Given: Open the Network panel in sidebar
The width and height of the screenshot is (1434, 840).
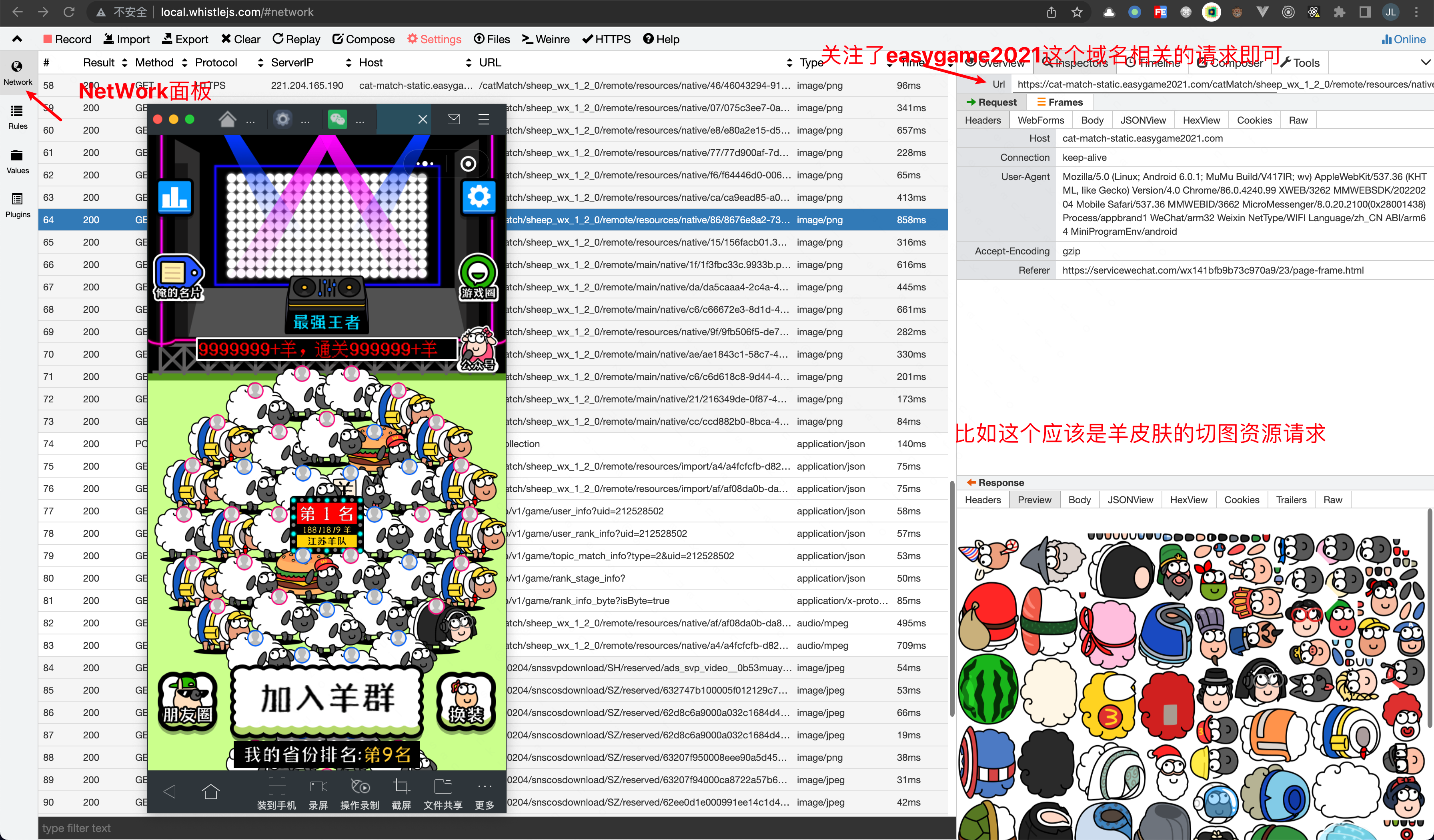Looking at the screenshot, I should [x=18, y=73].
